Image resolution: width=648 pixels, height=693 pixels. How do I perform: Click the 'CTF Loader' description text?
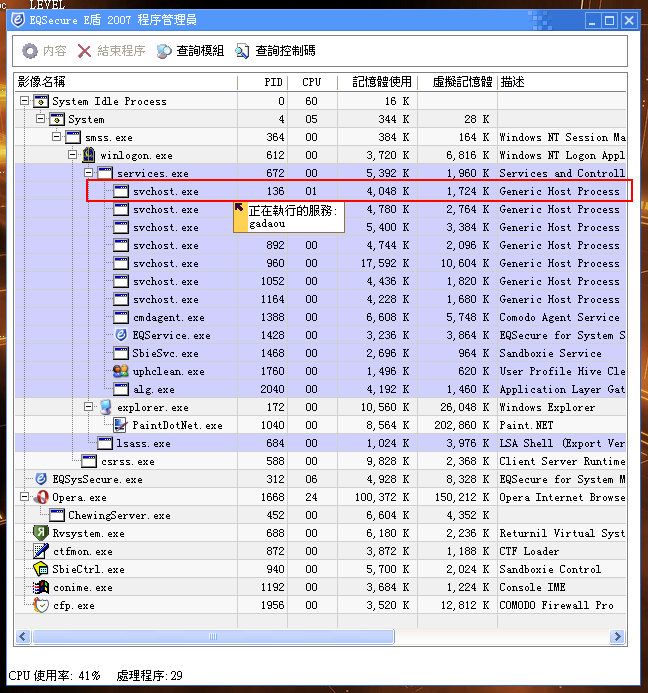pyautogui.click(x=529, y=551)
